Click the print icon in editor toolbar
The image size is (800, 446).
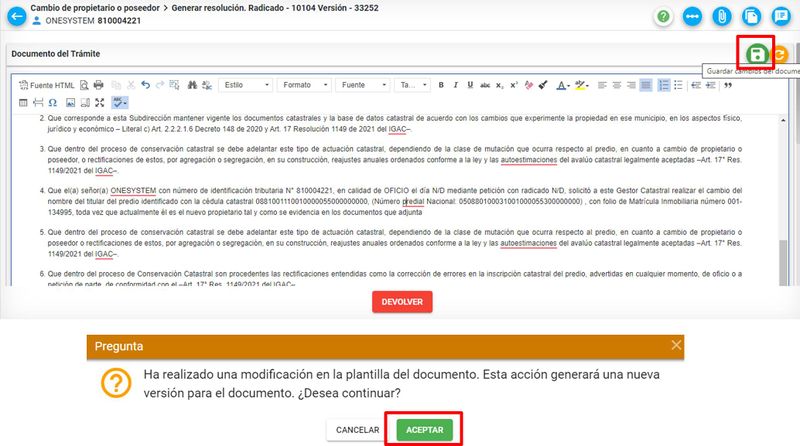pos(99,85)
